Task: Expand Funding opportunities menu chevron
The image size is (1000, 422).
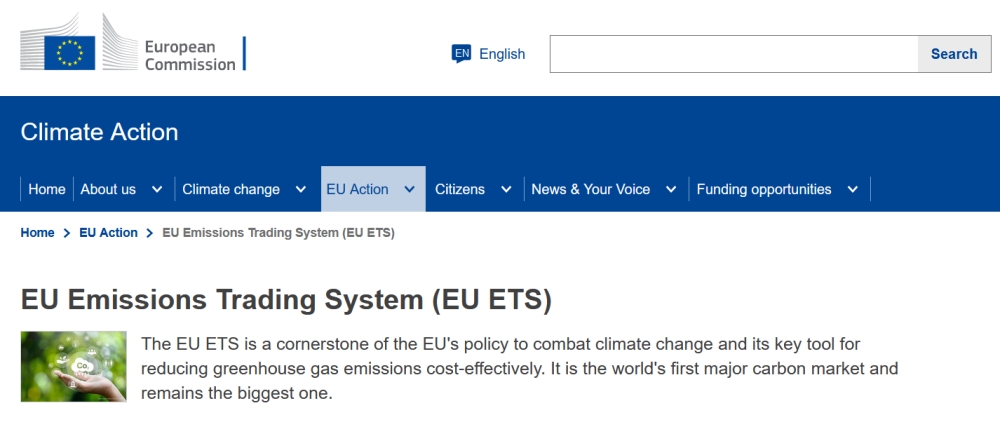Action: pyautogui.click(x=852, y=189)
